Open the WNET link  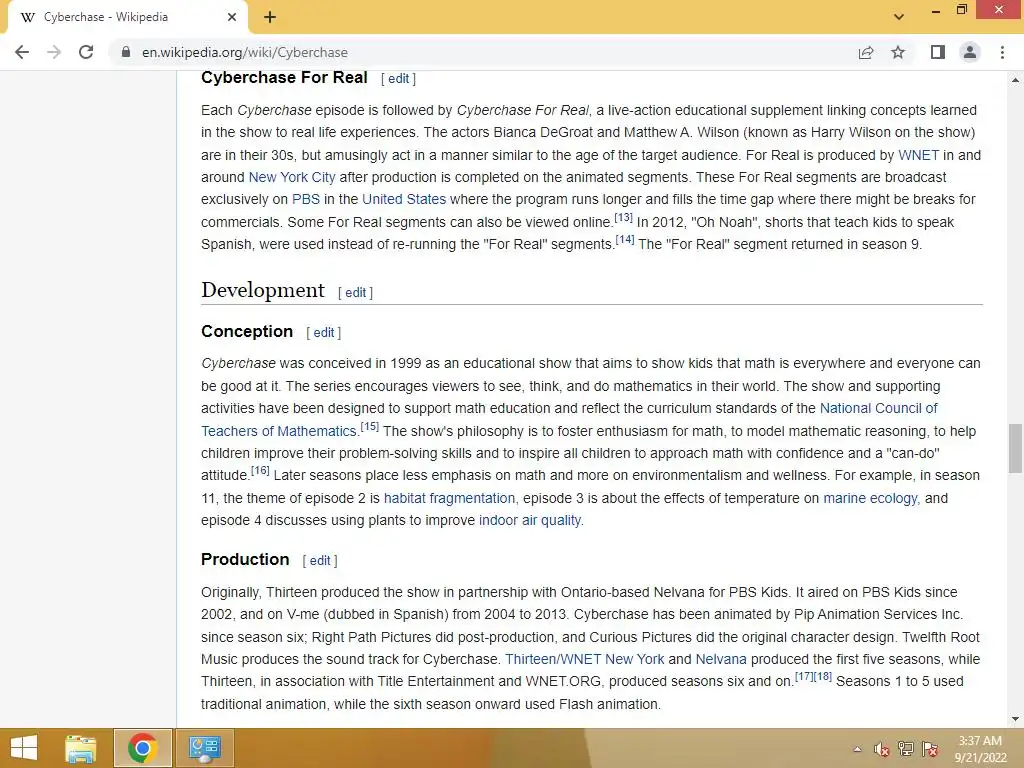pyautogui.click(x=918, y=155)
